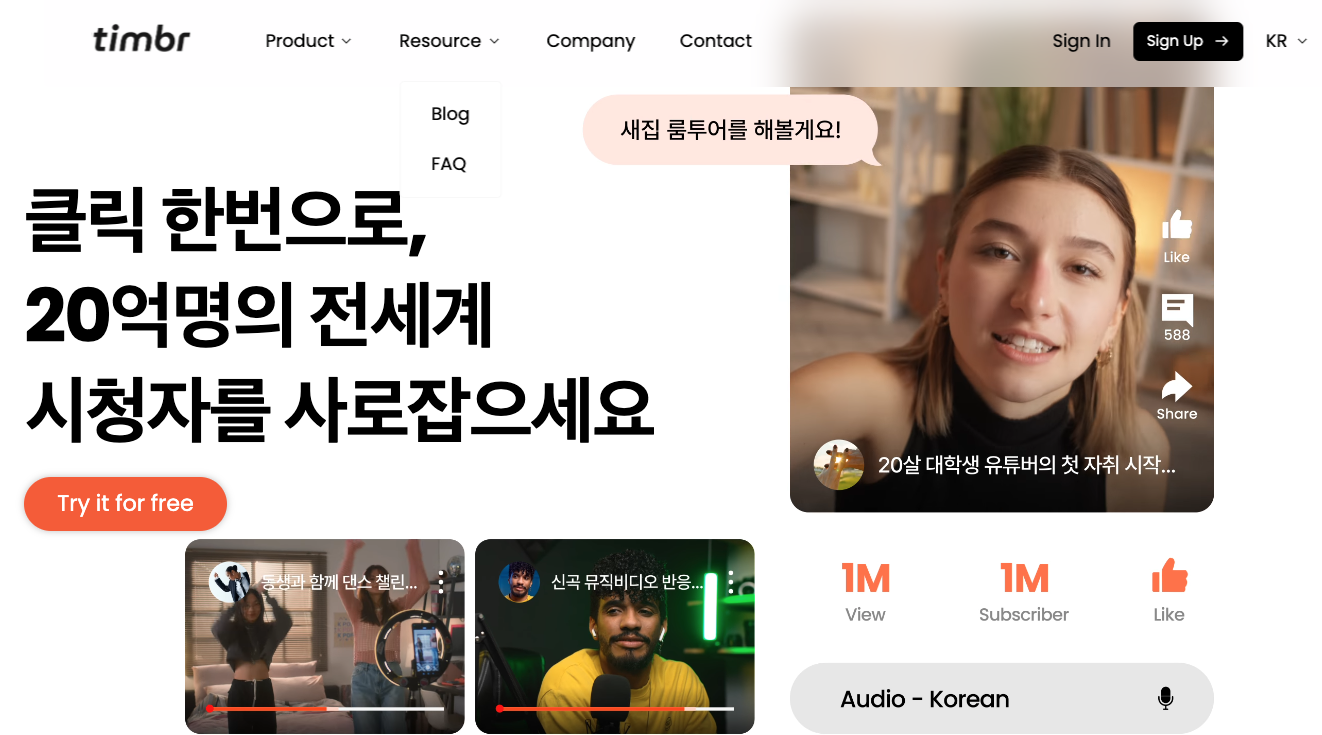Click the Sign In link
1322x735 pixels.
click(x=1081, y=41)
